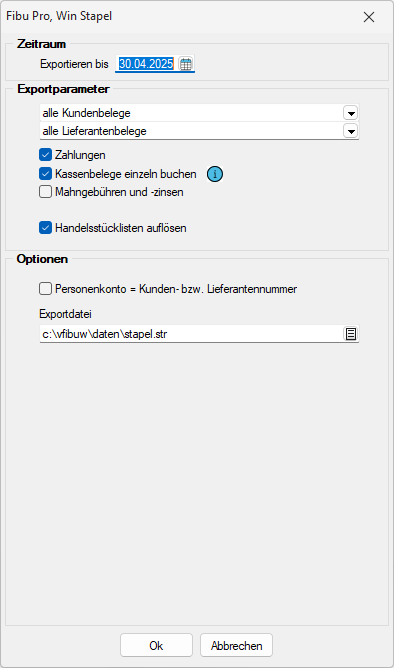
Task: Expand the alle Lieferantenbelege dropdown arrow
Action: pyautogui.click(x=351, y=131)
